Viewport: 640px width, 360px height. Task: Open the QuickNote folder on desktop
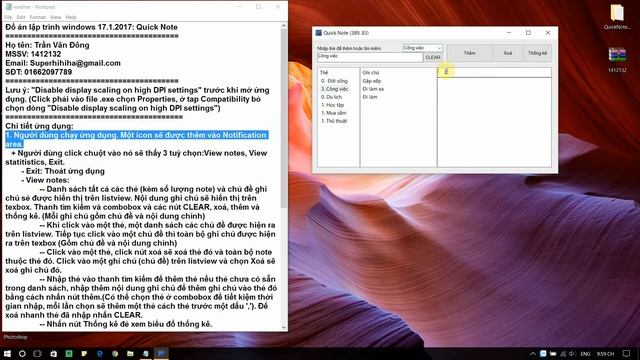617,17
